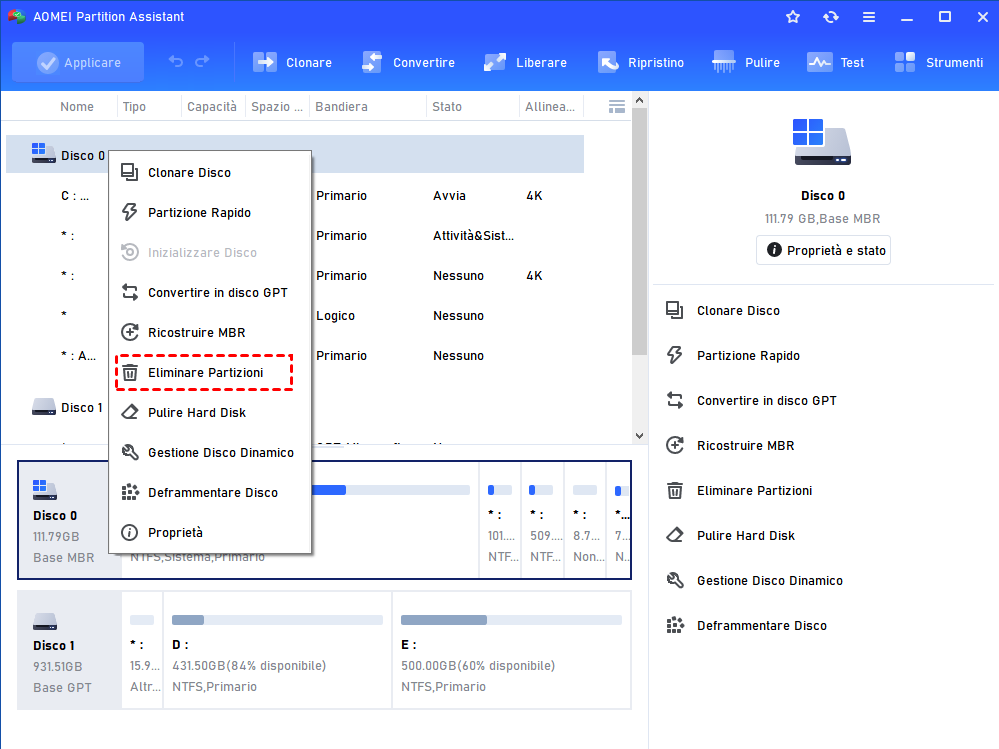Image resolution: width=999 pixels, height=749 pixels.
Task: Redo the operation arrow
Action: click(x=202, y=62)
